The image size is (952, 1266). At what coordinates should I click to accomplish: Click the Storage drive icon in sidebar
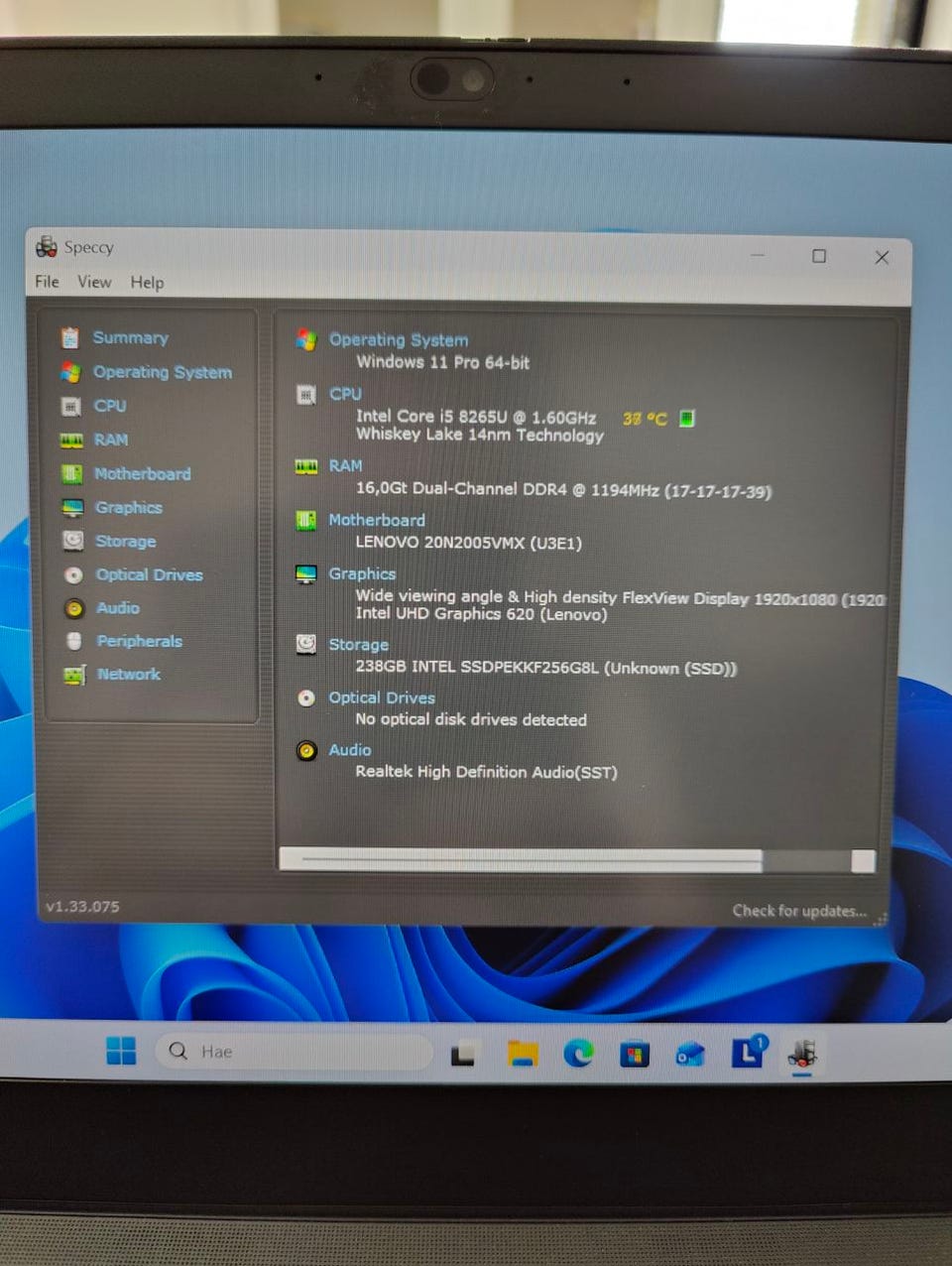click(73, 541)
